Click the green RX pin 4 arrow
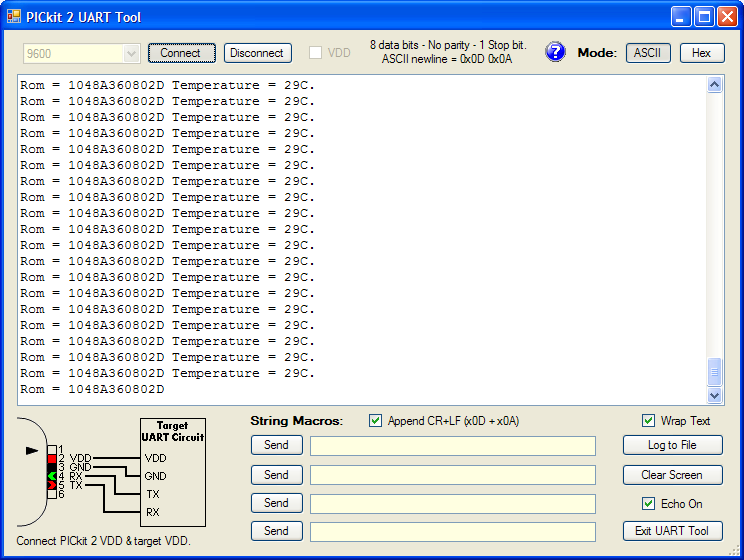 (x=52, y=476)
